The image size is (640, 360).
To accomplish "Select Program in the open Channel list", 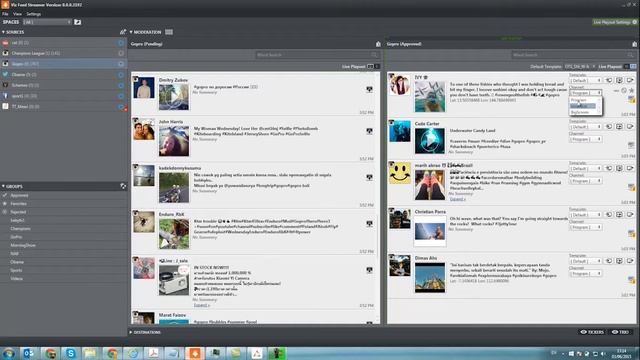I will 579,100.
